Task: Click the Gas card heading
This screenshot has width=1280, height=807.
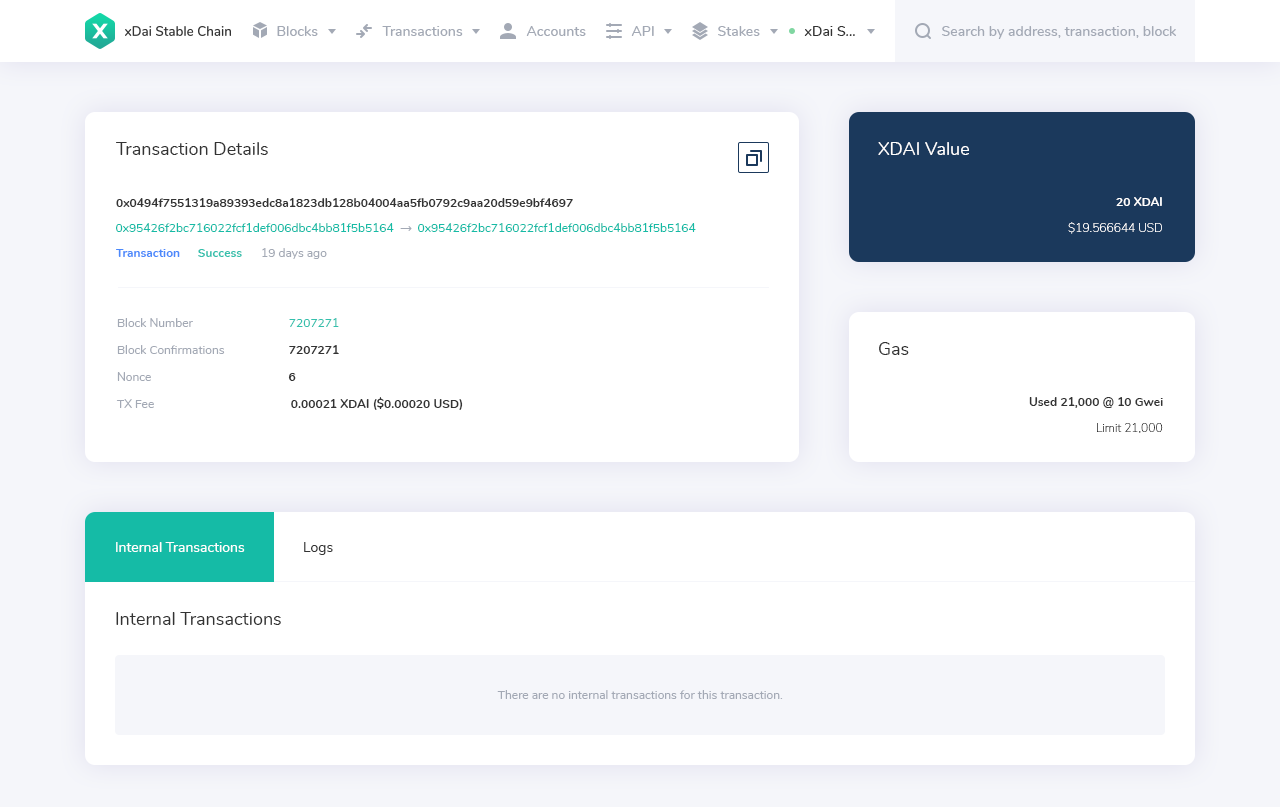Action: tap(893, 349)
